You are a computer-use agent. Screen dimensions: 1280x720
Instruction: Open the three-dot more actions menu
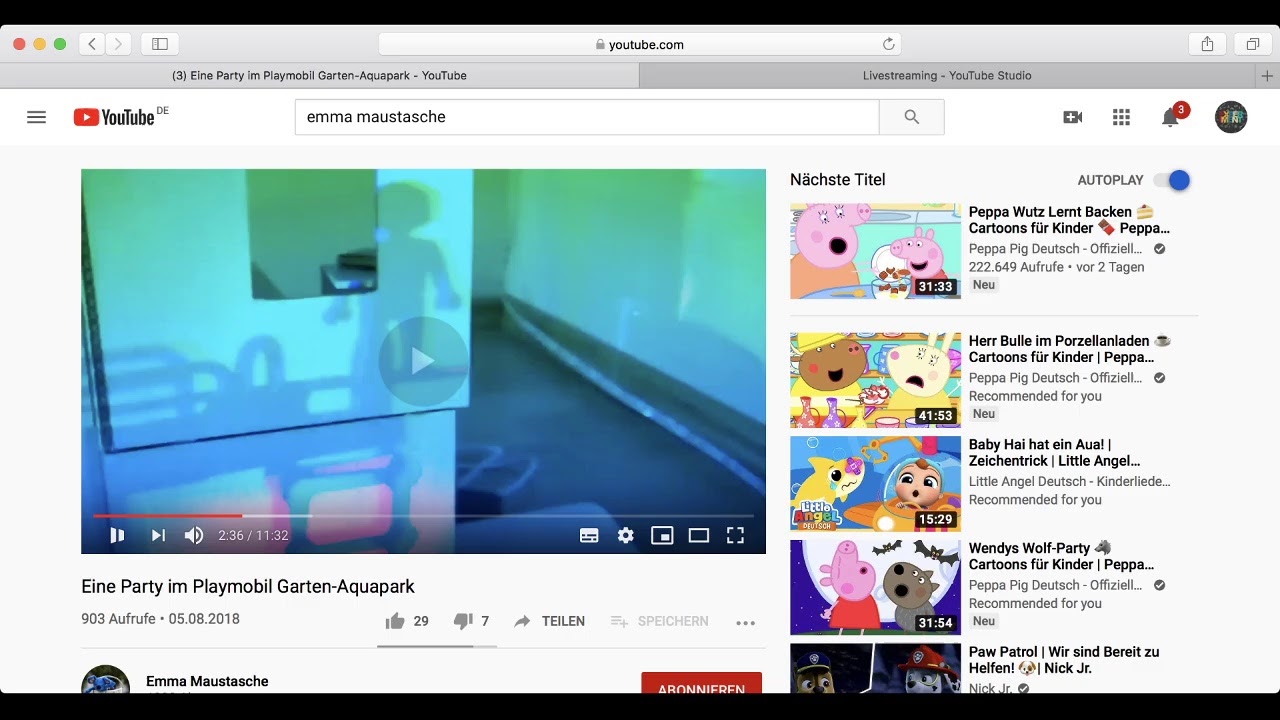[745, 622]
